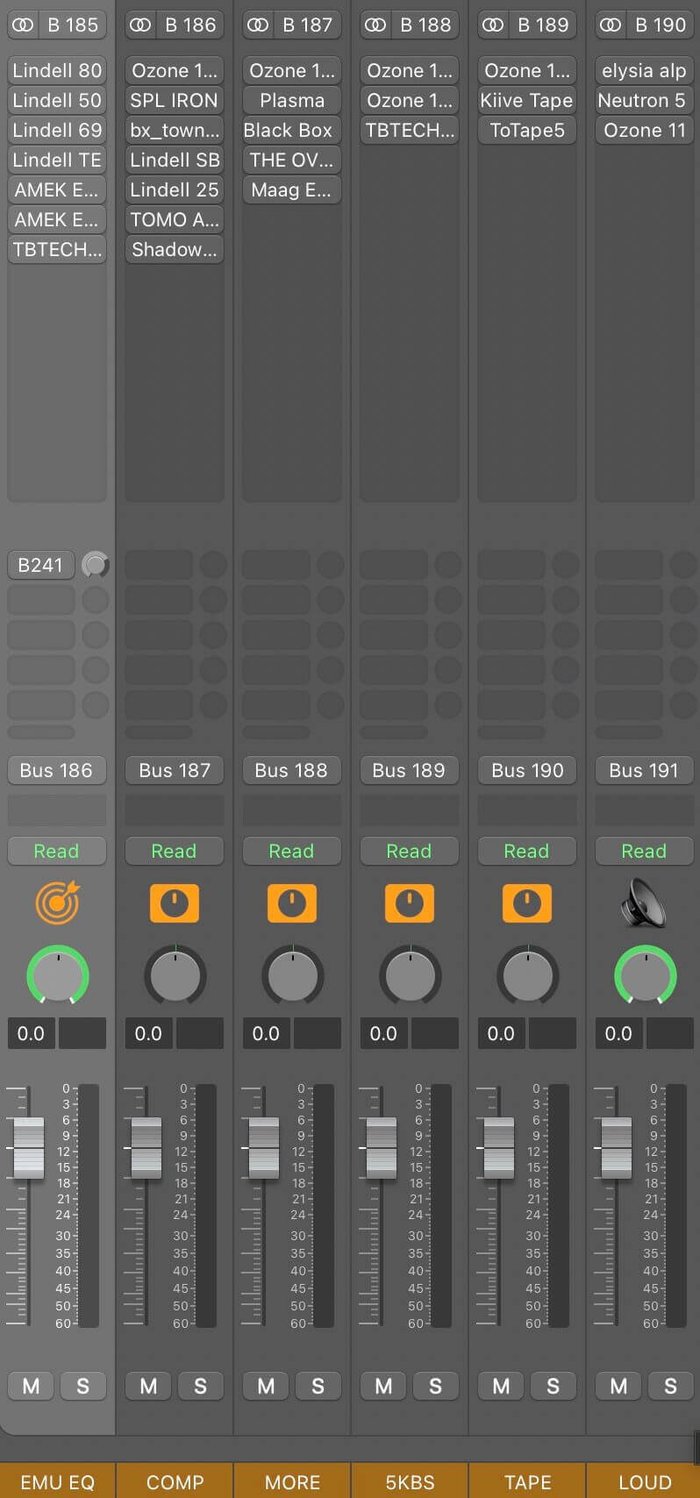Open the Lindell SB plugin slot
Screen dimensions: 700x1498
click(x=175, y=159)
